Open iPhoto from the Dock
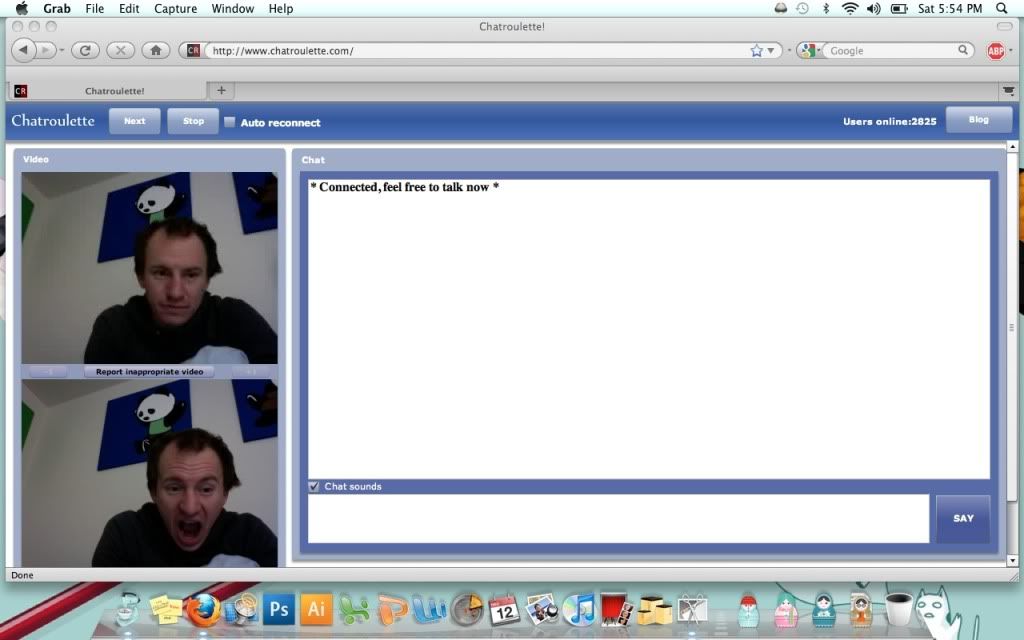The image size is (1024, 640). coord(541,611)
